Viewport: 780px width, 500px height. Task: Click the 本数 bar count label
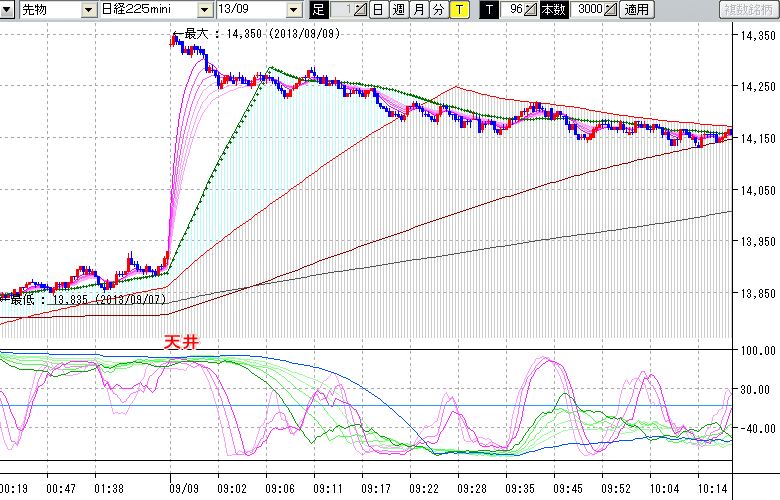[553, 10]
